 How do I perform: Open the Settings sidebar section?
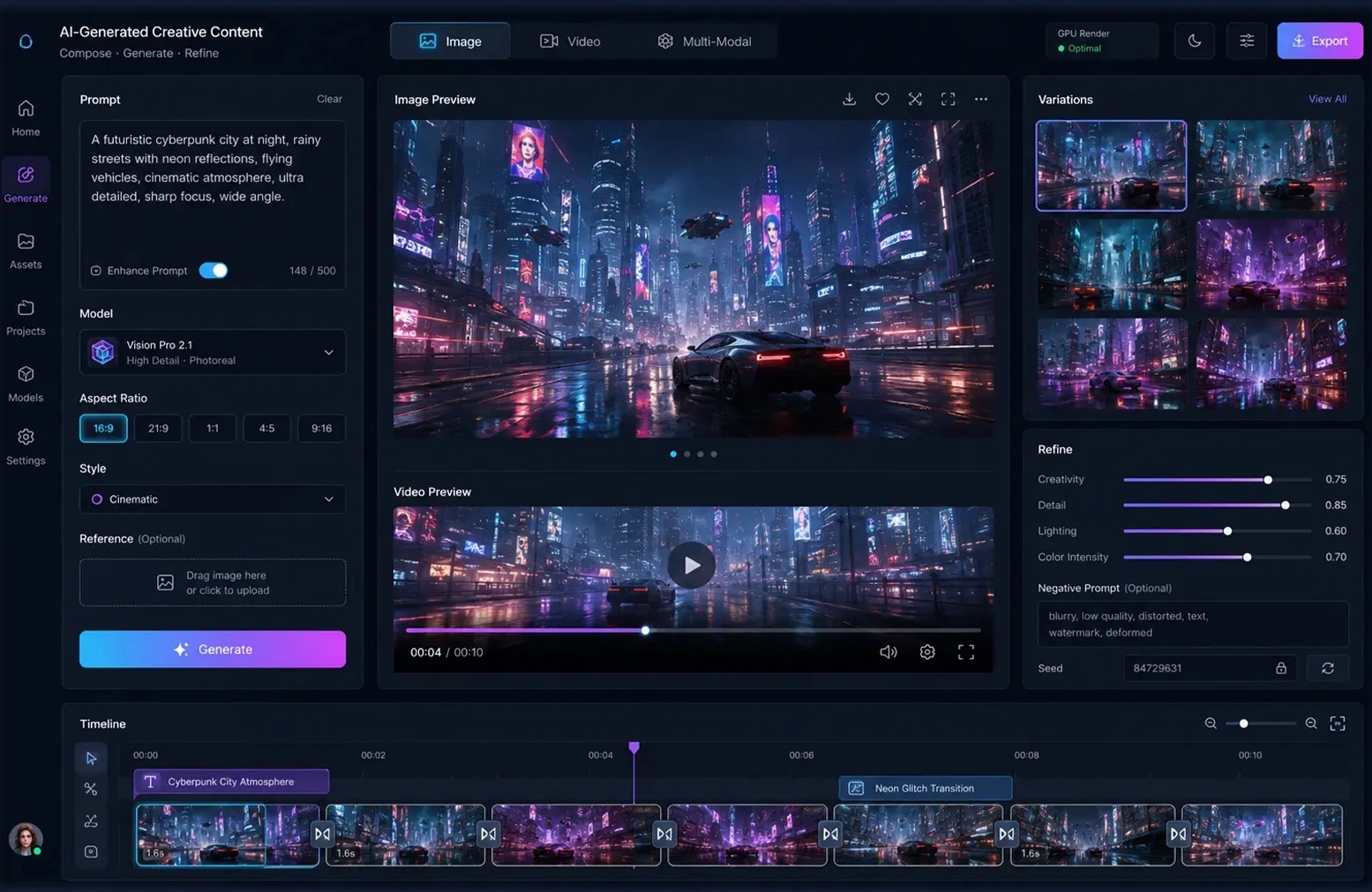pyautogui.click(x=26, y=447)
